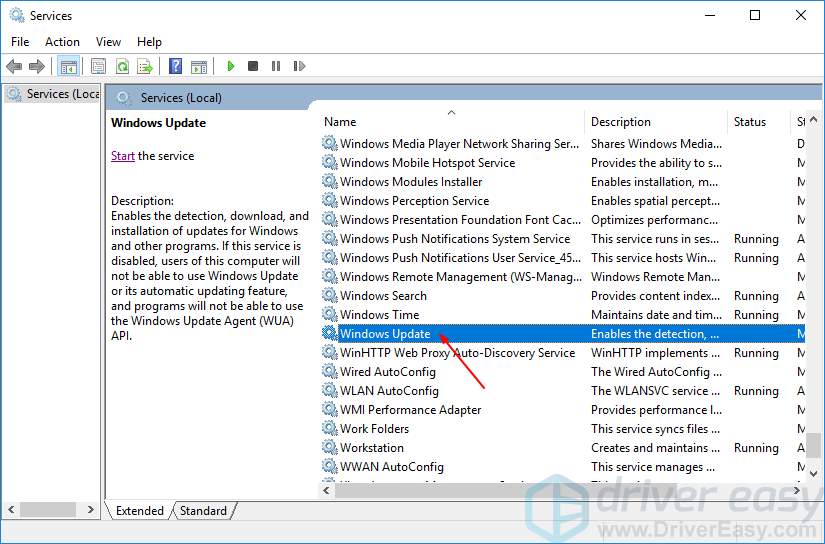Select WinHTTP Web Proxy Auto-Discovery Service
This screenshot has height=544, width=825.
[562, 352]
